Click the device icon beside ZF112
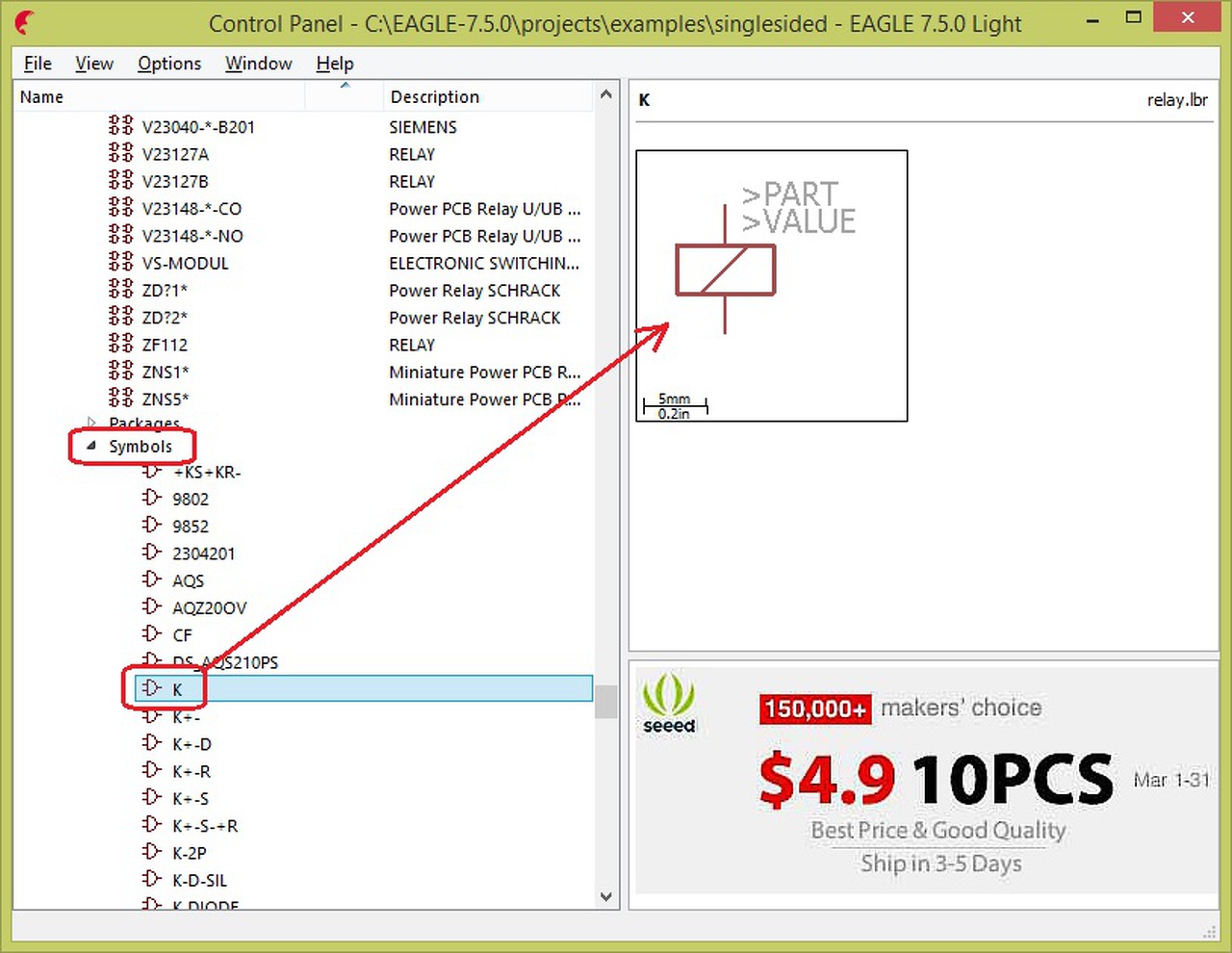The width and height of the screenshot is (1232, 953). point(120,344)
